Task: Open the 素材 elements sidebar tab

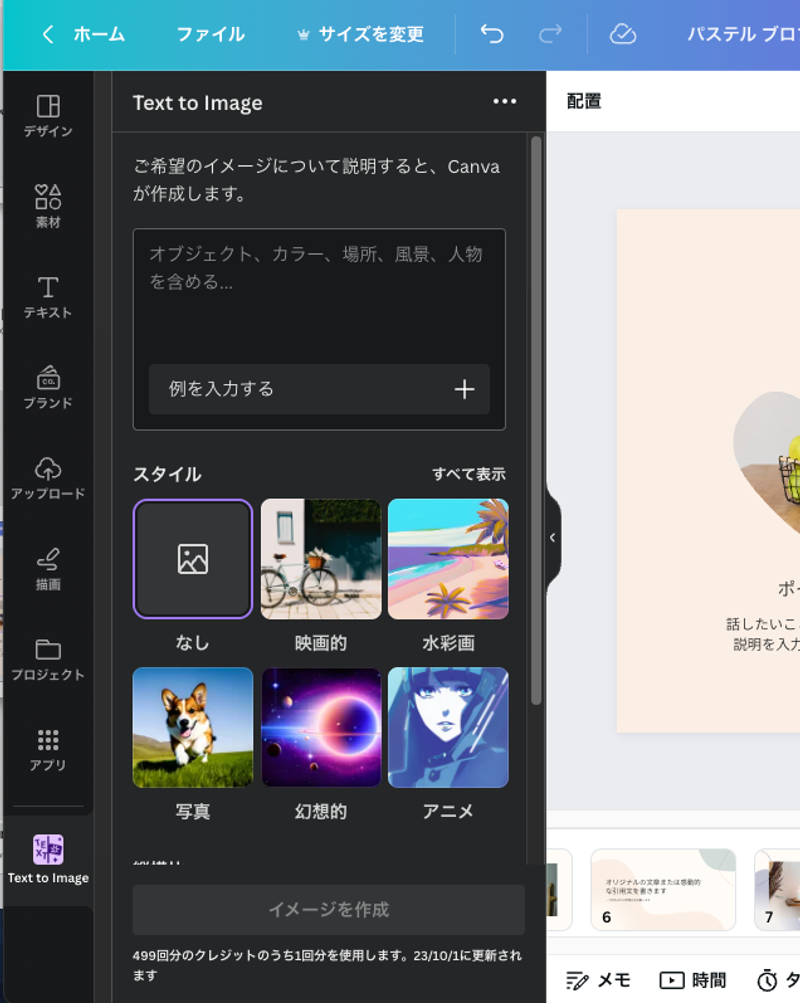Action: [x=48, y=207]
